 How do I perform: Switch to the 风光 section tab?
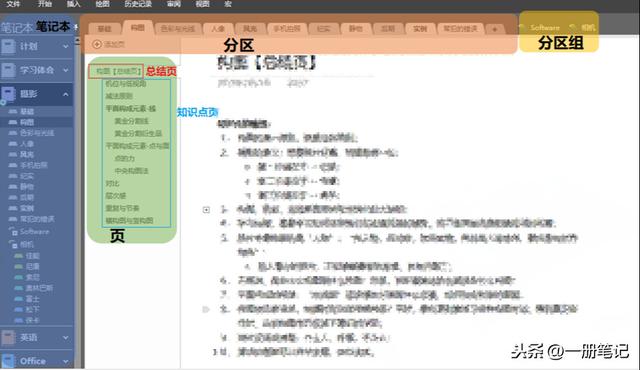point(250,29)
